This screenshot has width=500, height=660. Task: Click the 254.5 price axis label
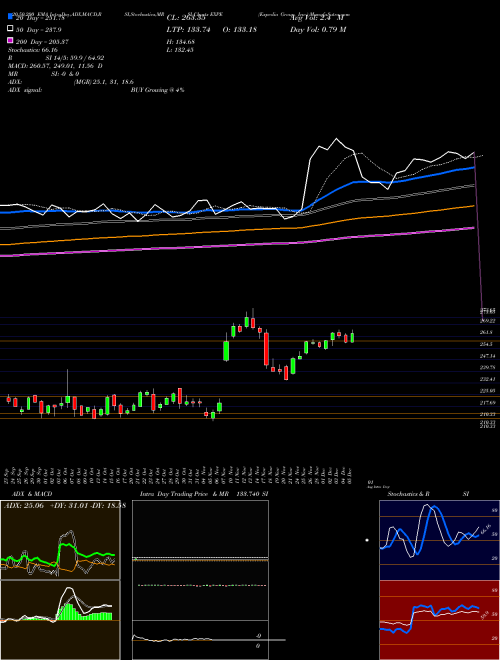pos(487,344)
